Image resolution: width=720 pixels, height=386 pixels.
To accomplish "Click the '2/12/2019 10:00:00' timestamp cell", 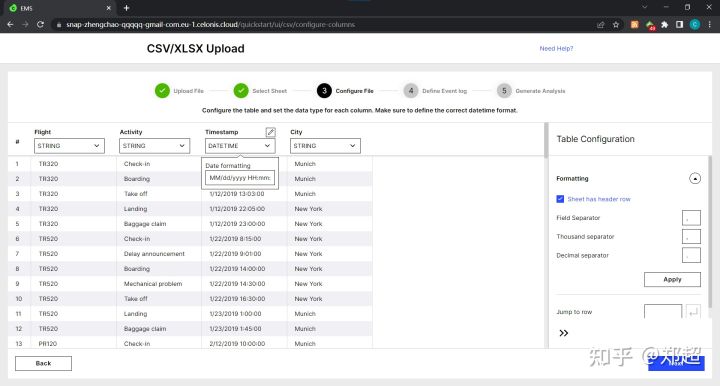I will [x=237, y=343].
